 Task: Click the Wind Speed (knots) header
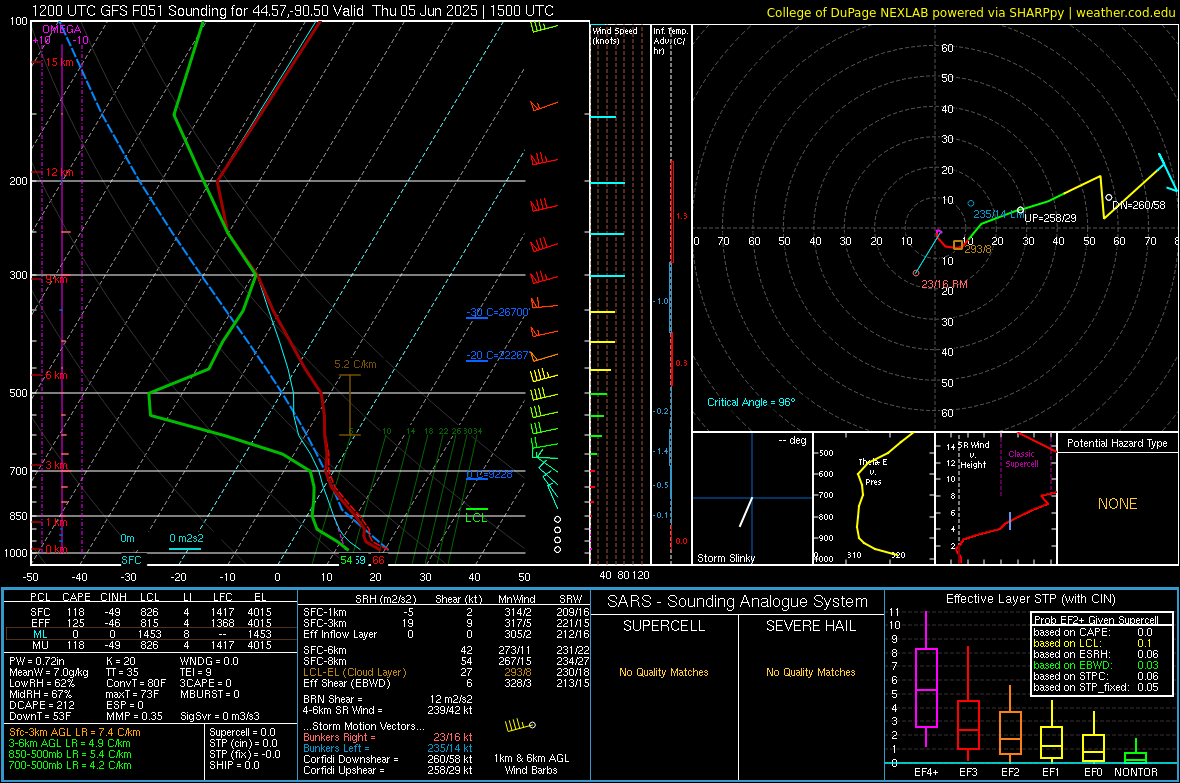615,35
